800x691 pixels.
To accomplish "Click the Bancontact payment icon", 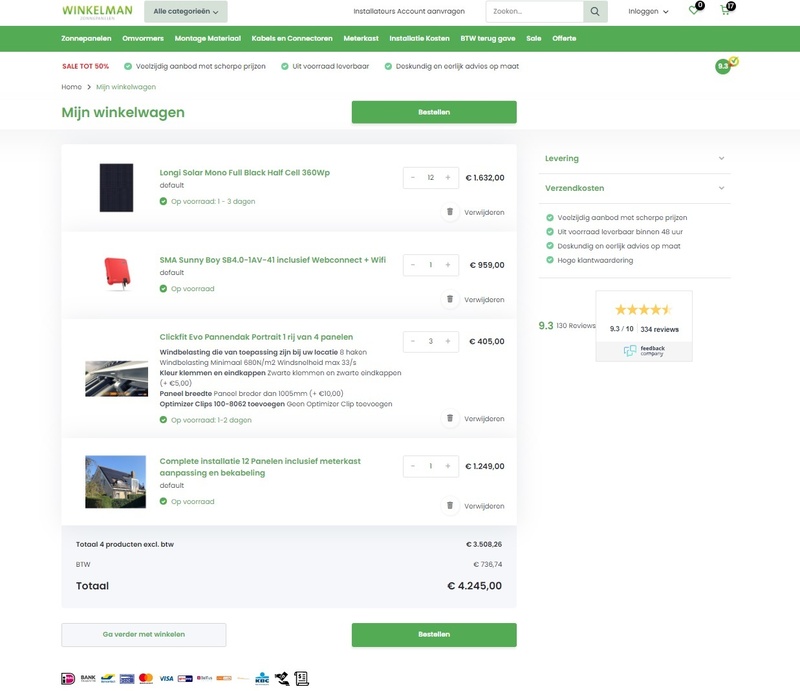I will pos(108,678).
